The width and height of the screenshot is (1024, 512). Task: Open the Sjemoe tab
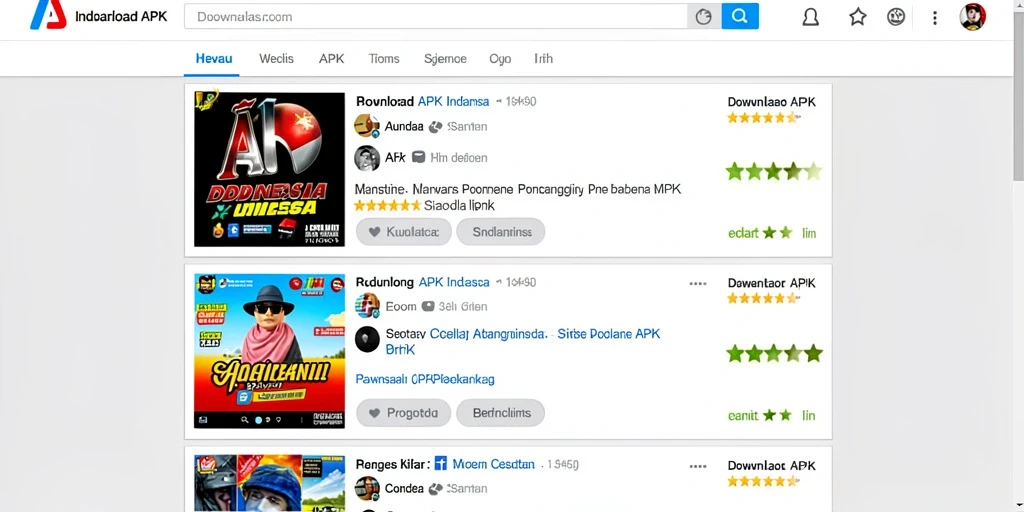[x=445, y=59]
